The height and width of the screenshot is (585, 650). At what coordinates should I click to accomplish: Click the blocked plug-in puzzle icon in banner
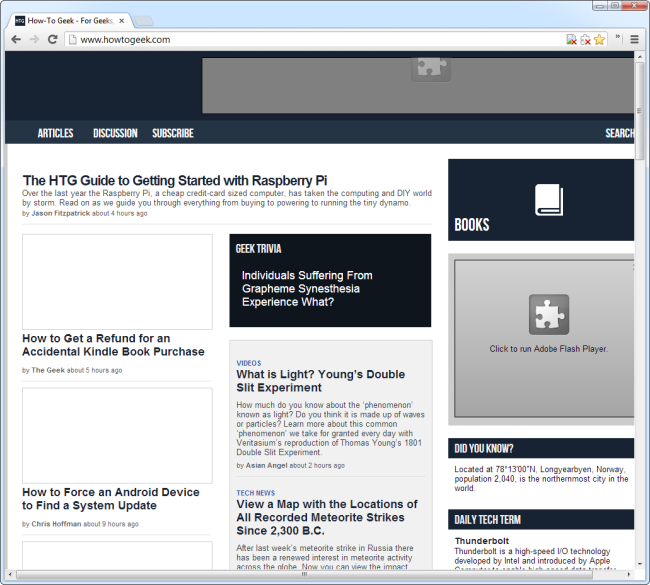[431, 69]
